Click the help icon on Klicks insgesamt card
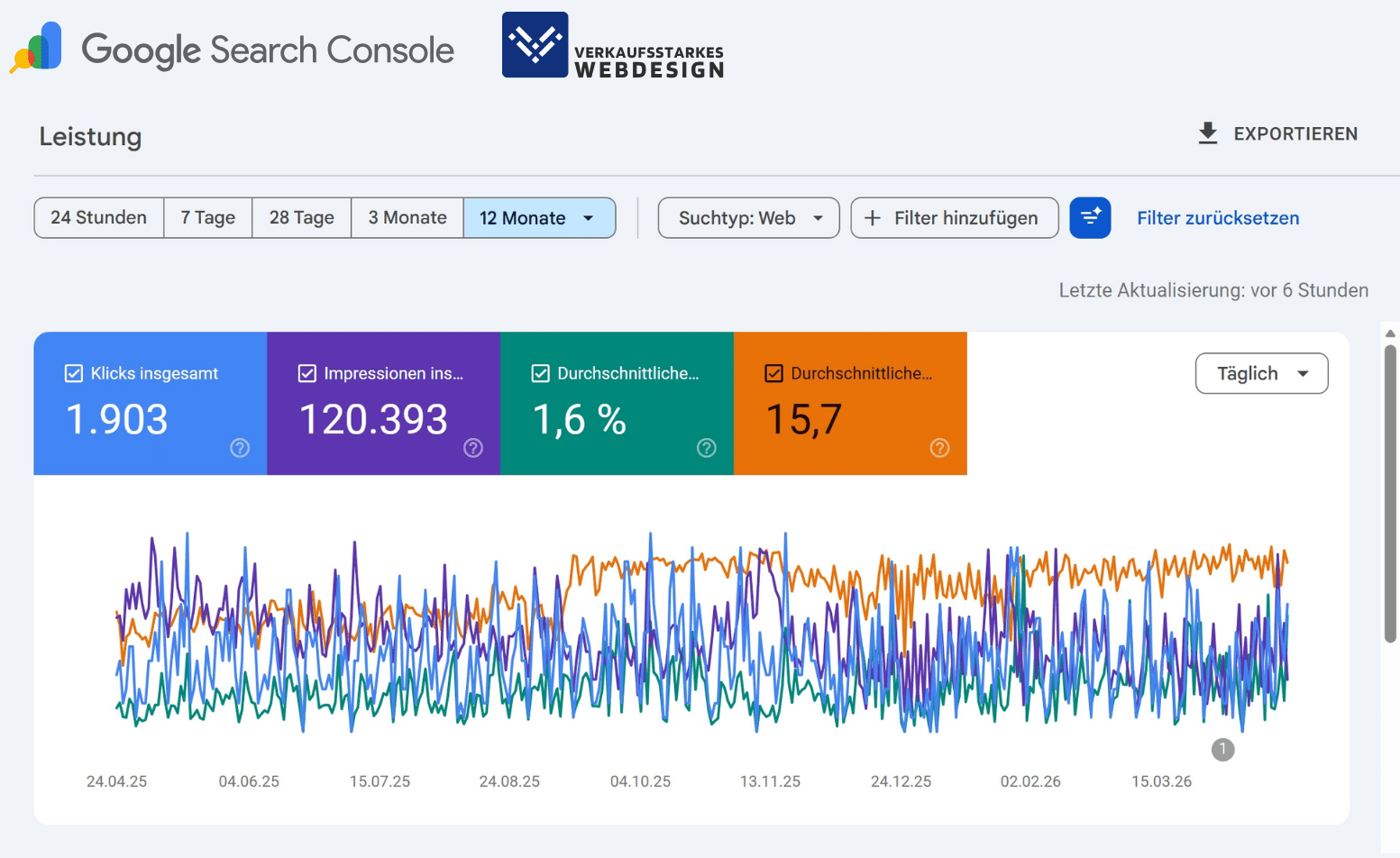 coord(239,447)
